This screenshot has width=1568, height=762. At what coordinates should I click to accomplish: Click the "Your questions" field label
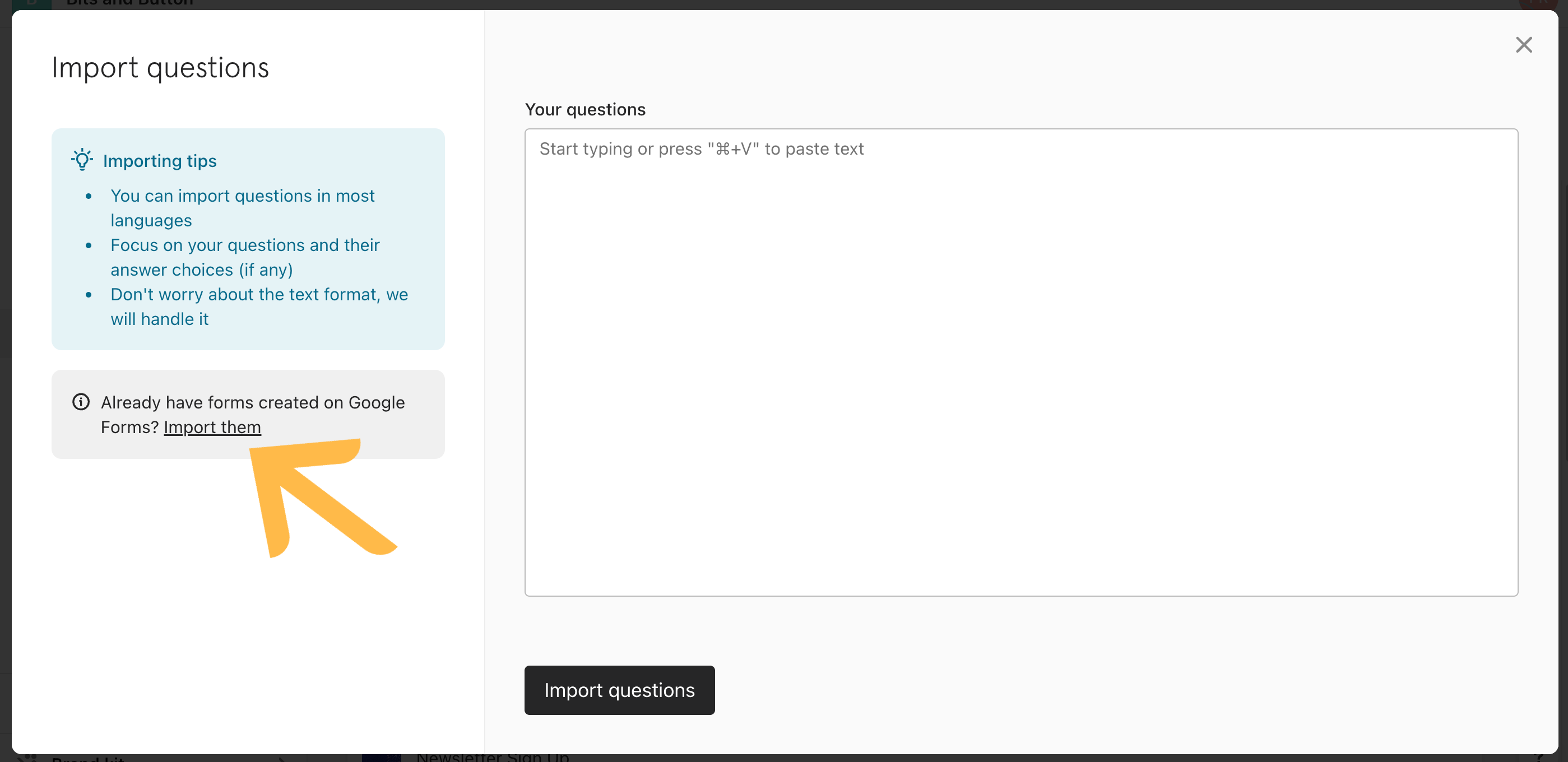tap(585, 110)
